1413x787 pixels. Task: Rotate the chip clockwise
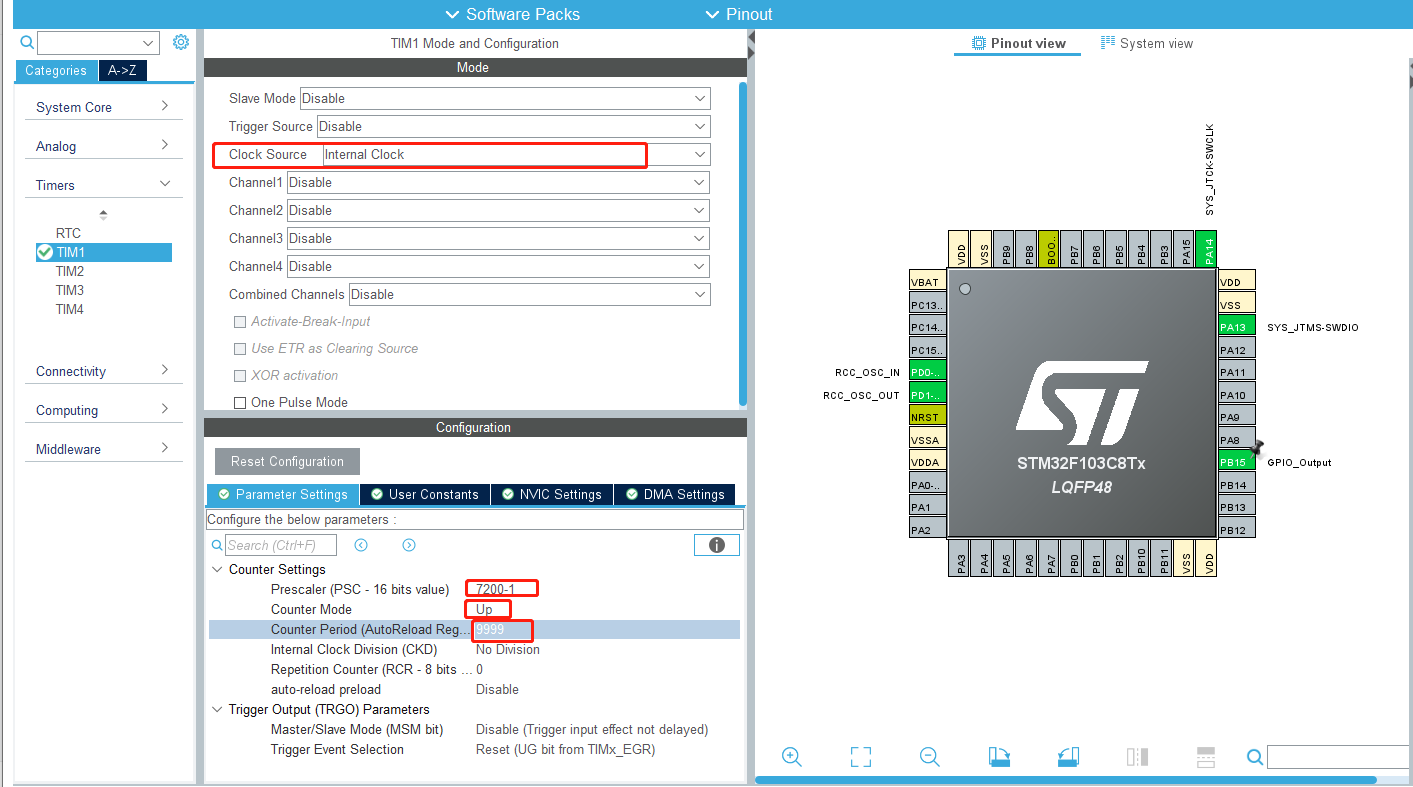(x=999, y=757)
